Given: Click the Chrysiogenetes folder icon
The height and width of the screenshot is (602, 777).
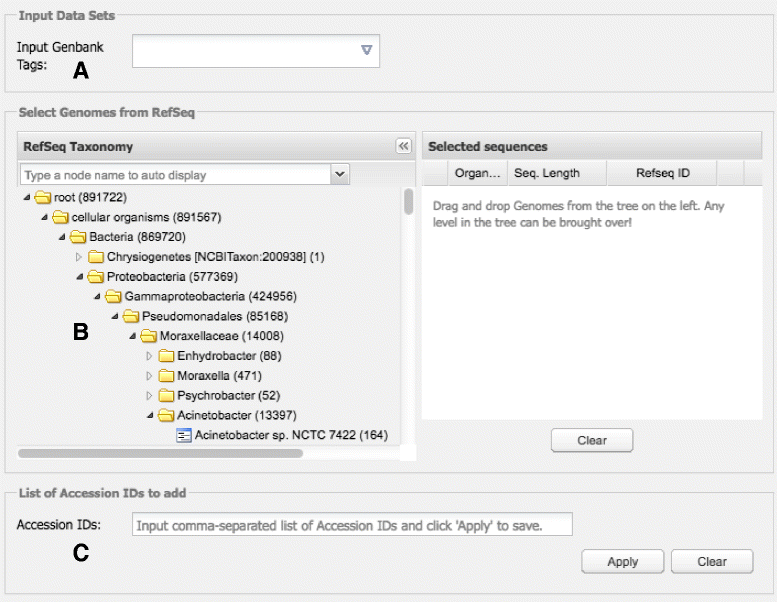Looking at the screenshot, I should pyautogui.click(x=96, y=257).
